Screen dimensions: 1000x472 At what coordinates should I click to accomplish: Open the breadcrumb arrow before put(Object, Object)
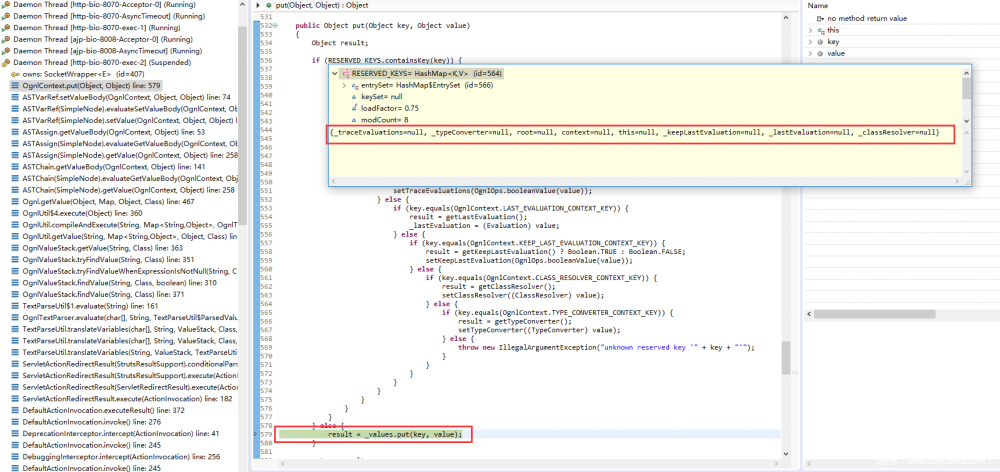coord(258,5)
